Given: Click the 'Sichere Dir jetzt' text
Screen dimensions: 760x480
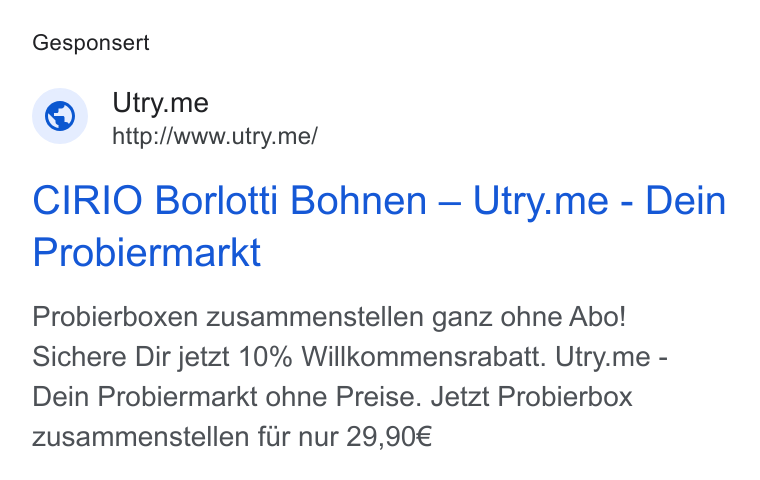Looking at the screenshot, I should pyautogui.click(x=131, y=357).
